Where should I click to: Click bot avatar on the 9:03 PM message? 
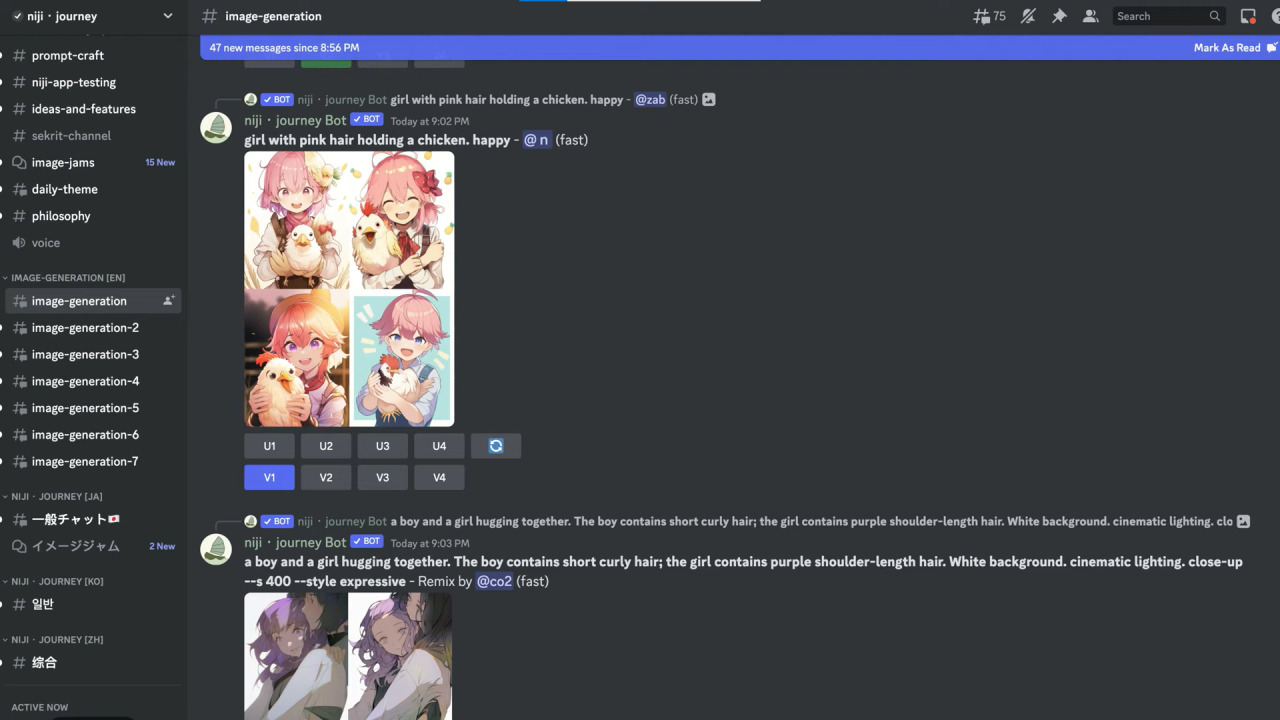(x=216, y=550)
